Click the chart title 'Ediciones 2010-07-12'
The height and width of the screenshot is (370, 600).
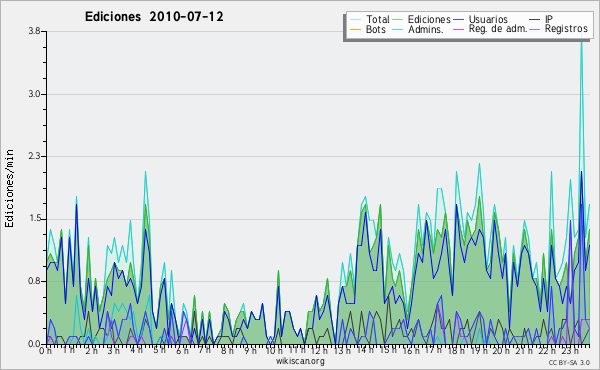click(x=154, y=17)
